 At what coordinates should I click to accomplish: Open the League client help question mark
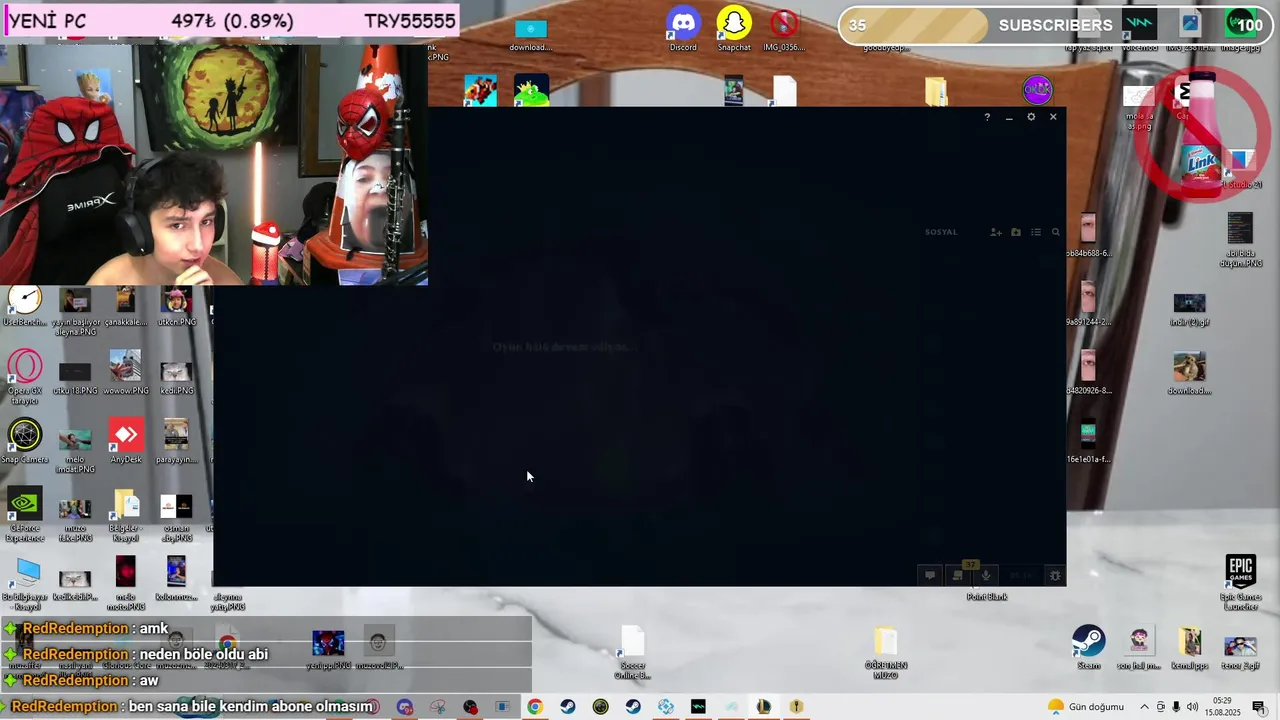point(987,117)
